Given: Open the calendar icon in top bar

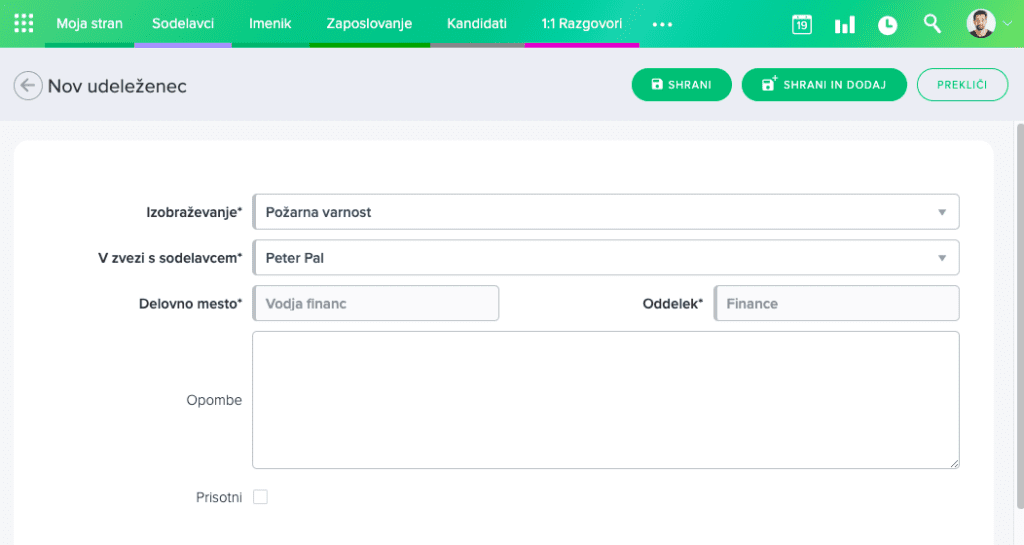Looking at the screenshot, I should point(801,24).
